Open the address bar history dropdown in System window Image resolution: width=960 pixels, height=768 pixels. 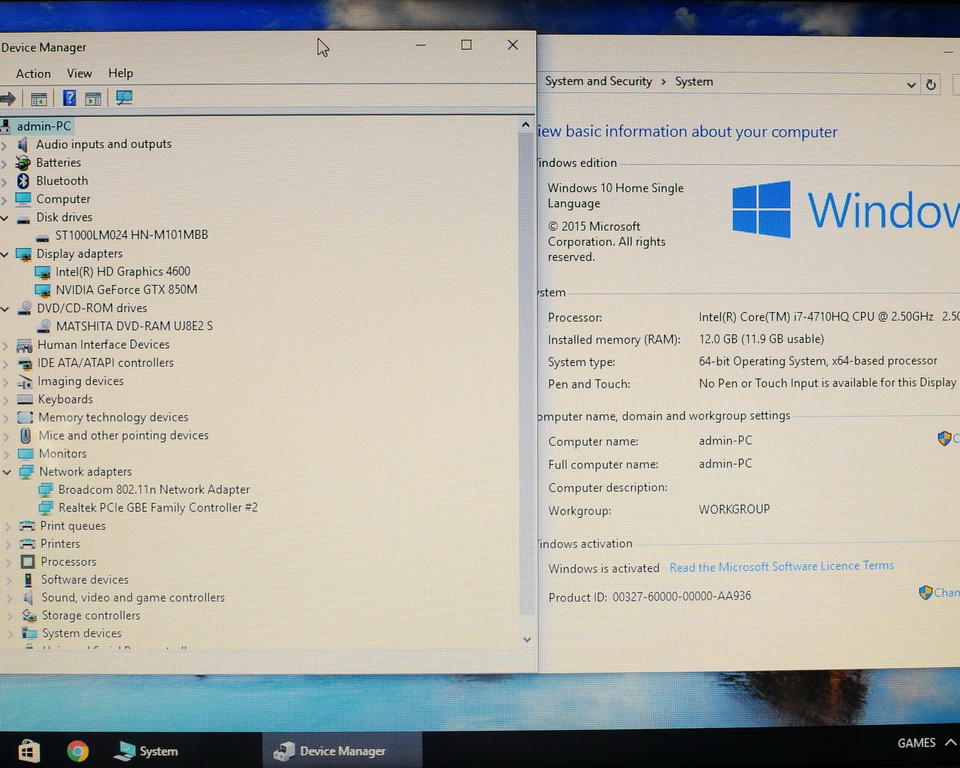911,85
